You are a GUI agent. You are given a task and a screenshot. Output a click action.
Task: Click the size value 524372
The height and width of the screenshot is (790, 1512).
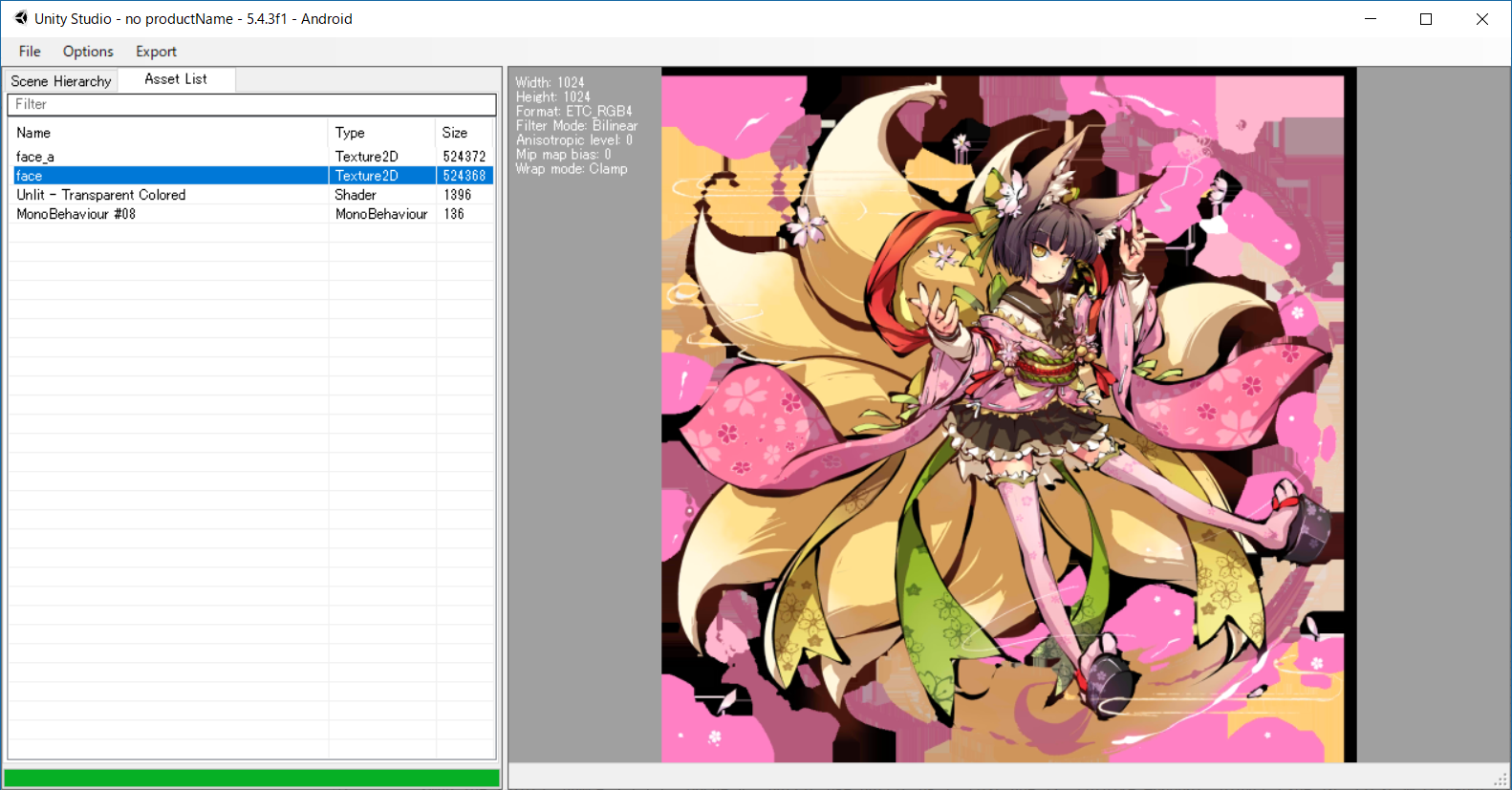coord(464,157)
